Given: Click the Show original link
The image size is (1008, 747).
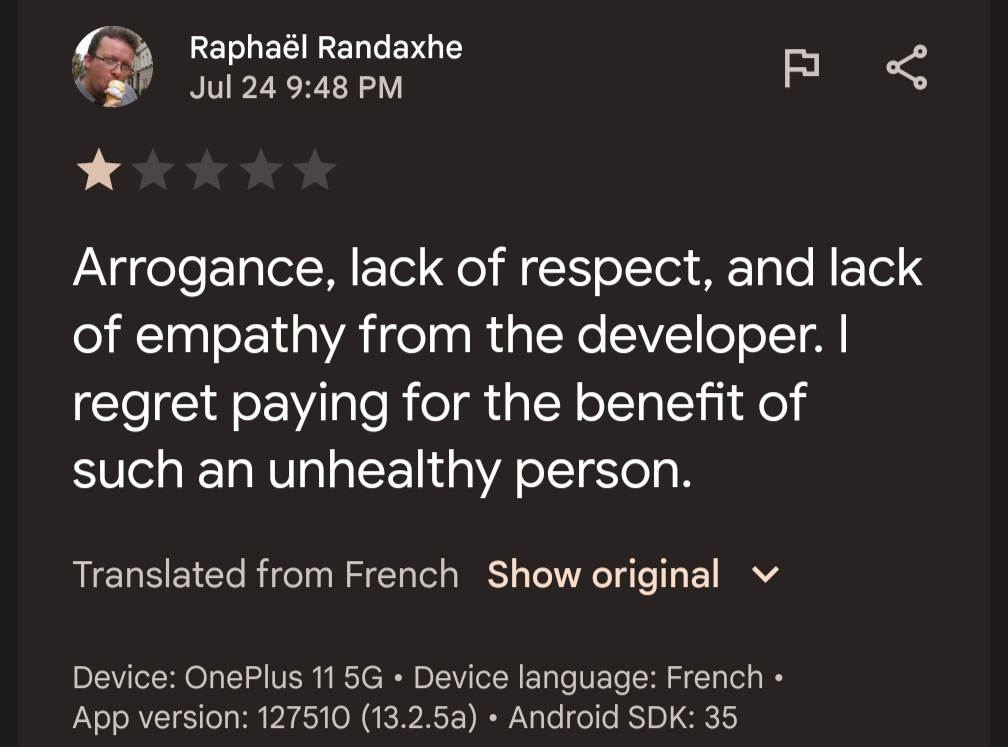Looking at the screenshot, I should 603,575.
